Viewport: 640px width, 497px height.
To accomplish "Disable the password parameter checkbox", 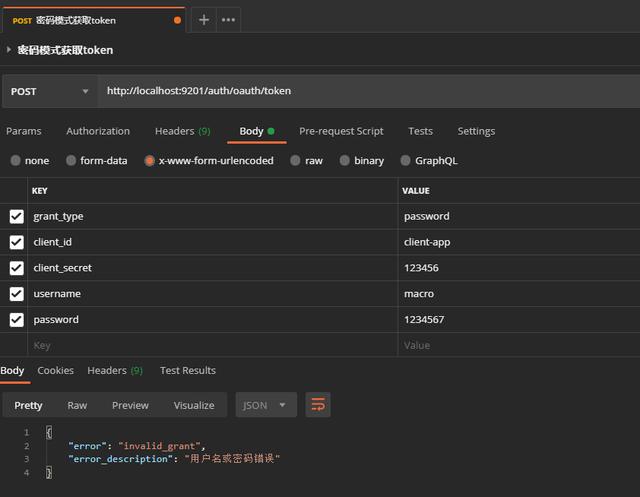I will (x=16, y=320).
